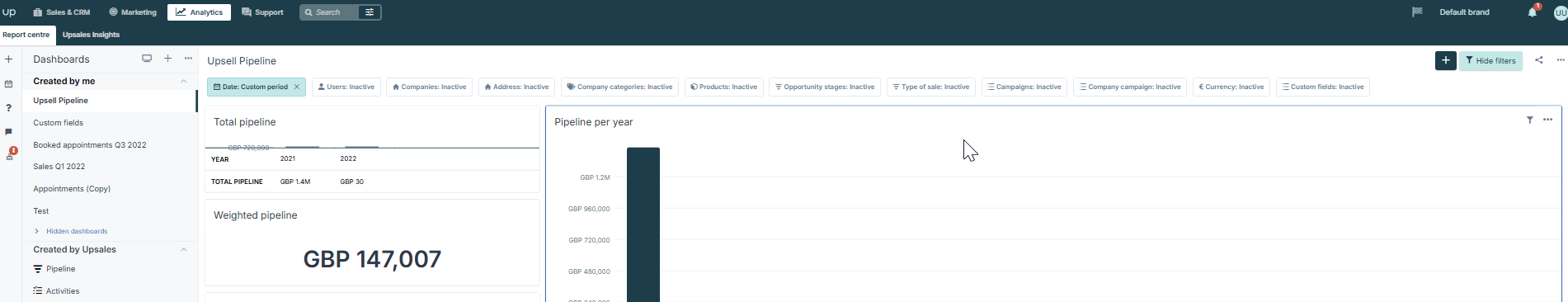
Task: Open the Products: Inactive filter
Action: 723,87
